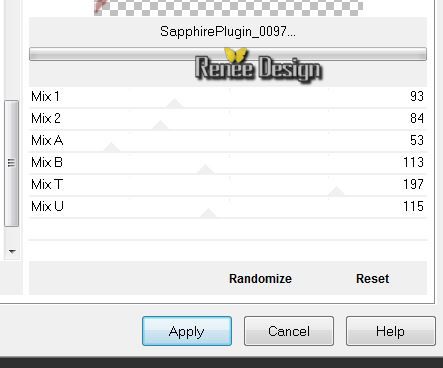Click Randomize to shuffle settings
The width and height of the screenshot is (443, 368).
coord(260,279)
